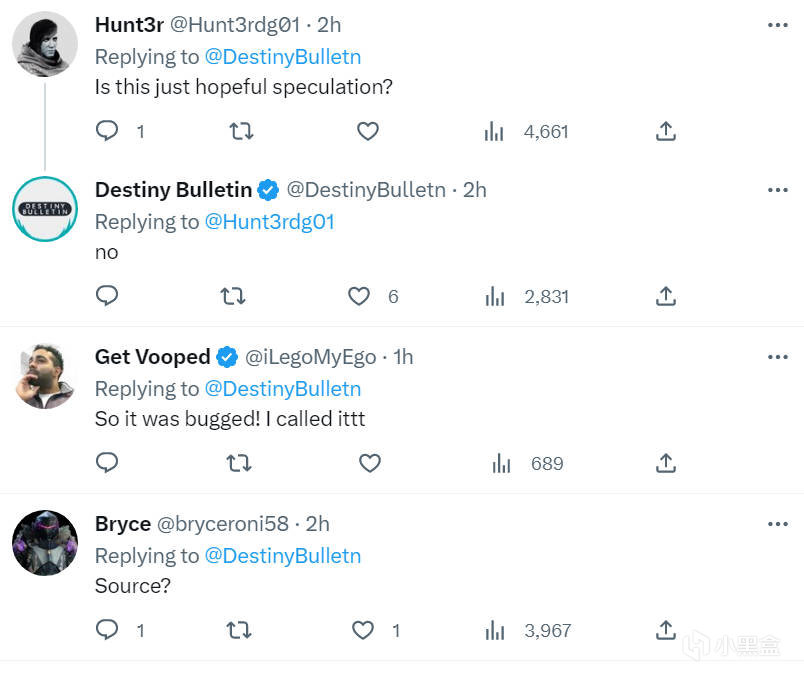Like Get Vooped's 'I called ittt' tweet
Viewport: 804px width, 677px height.
click(x=370, y=463)
